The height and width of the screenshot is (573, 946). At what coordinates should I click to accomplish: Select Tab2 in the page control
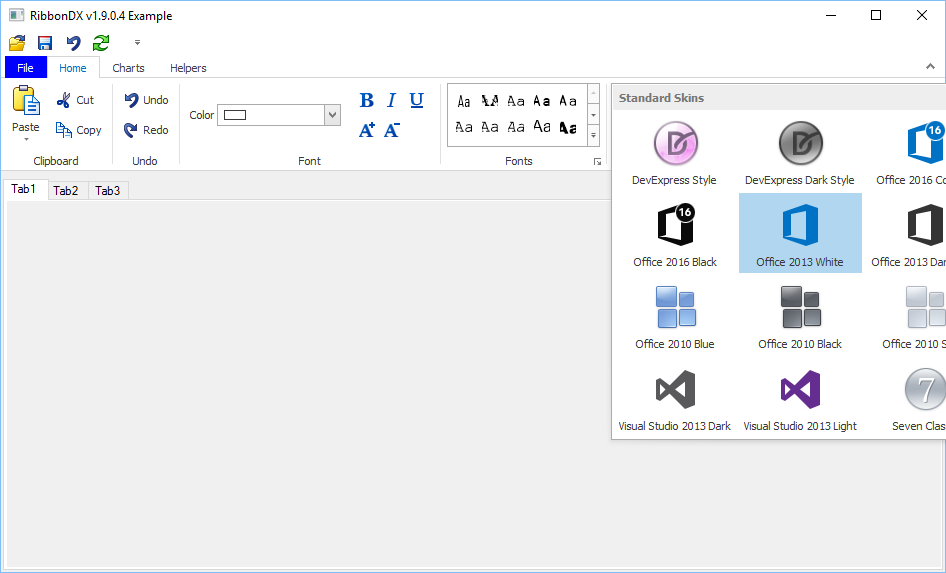coord(66,191)
